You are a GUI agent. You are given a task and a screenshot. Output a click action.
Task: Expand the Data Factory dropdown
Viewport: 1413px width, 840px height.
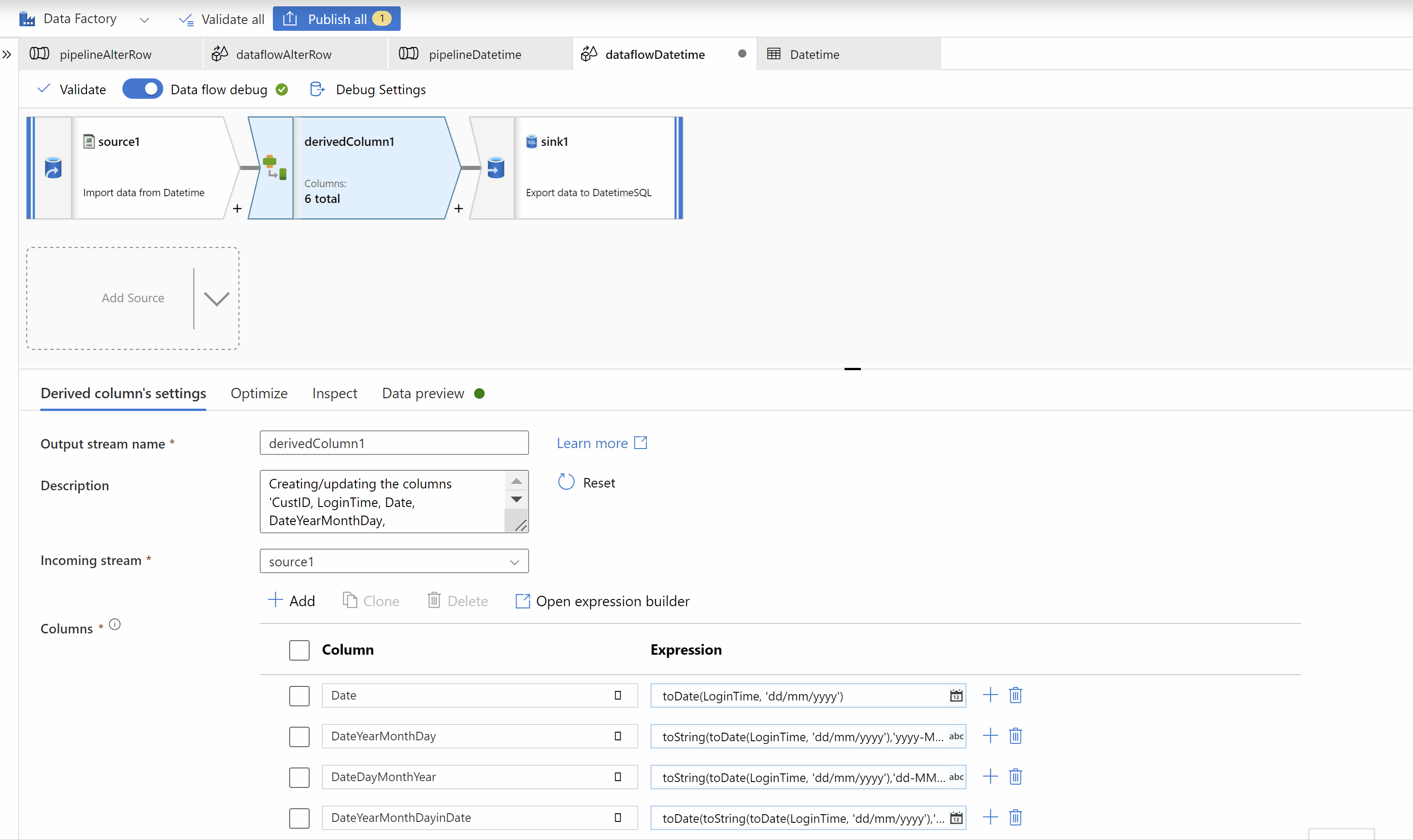[x=145, y=20]
